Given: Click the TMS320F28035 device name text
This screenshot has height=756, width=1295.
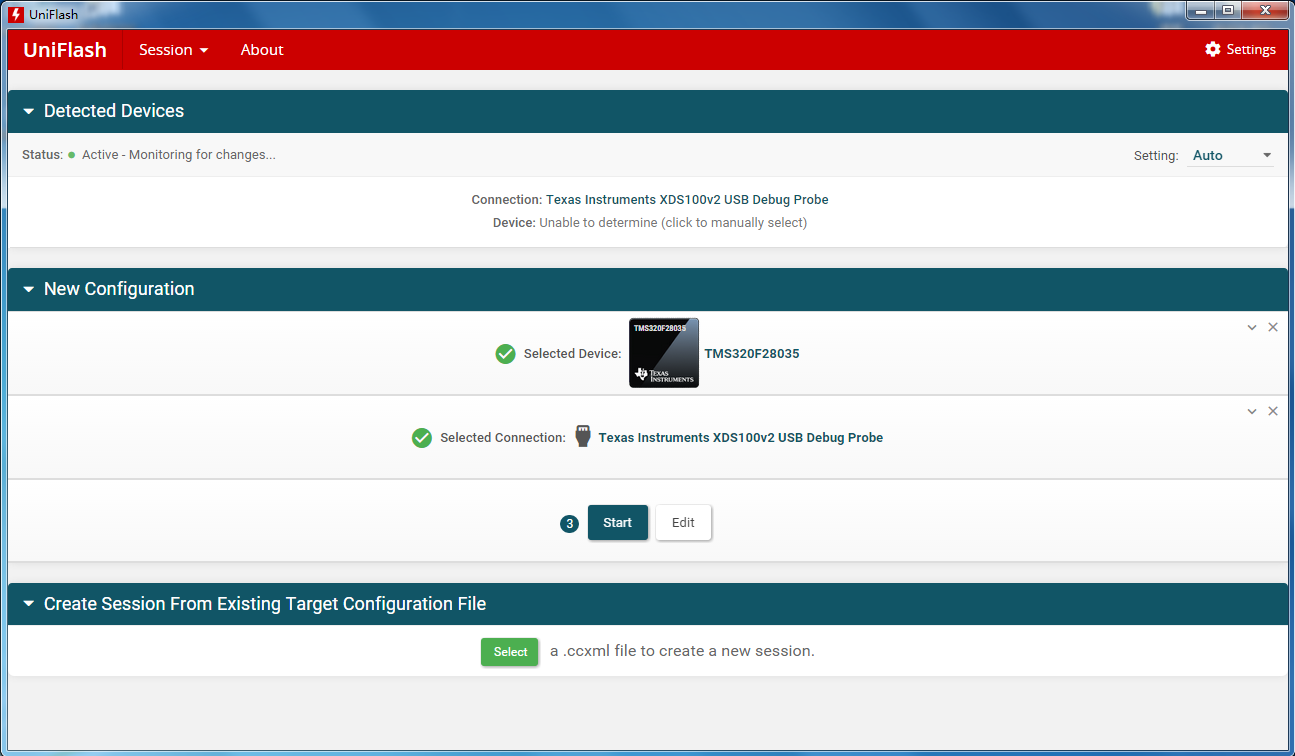Looking at the screenshot, I should coord(752,354).
